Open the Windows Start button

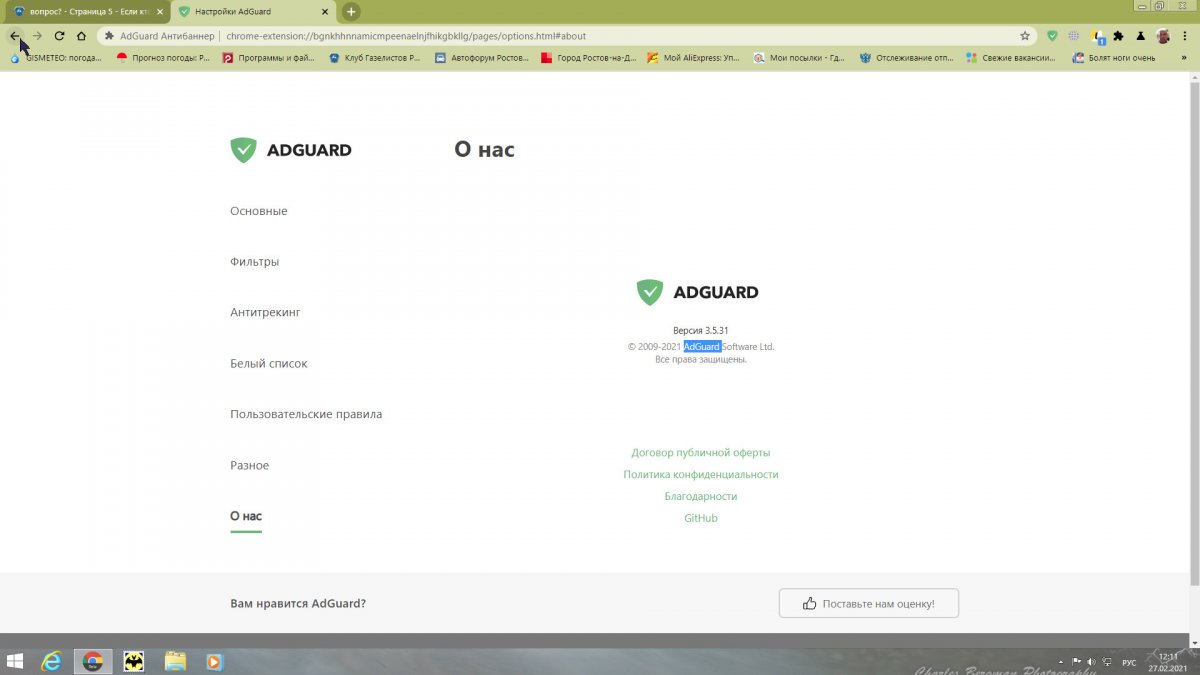coord(16,661)
